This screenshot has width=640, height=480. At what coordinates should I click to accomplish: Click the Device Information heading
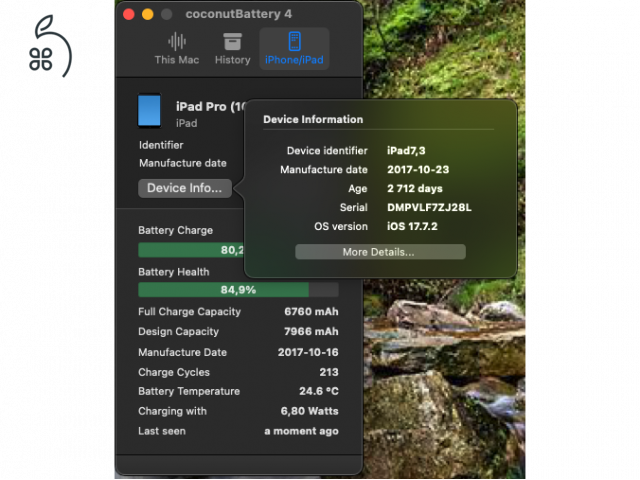(313, 119)
